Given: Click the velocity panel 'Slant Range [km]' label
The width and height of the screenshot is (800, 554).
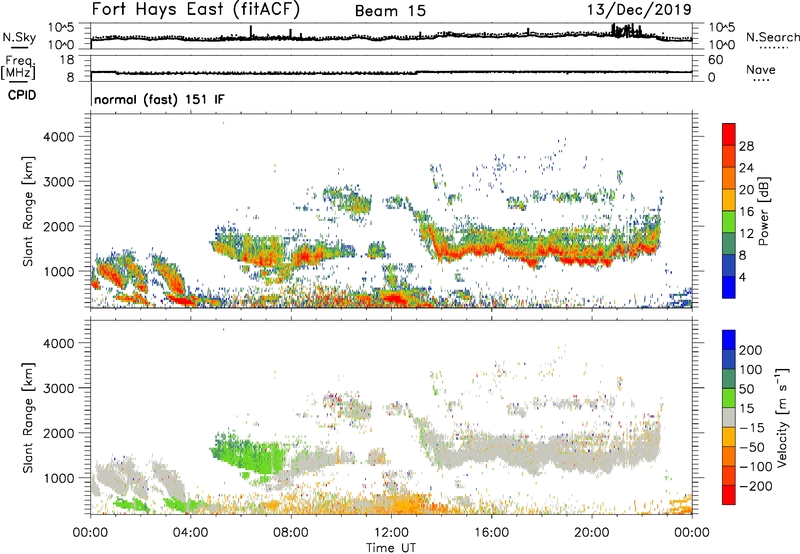Looking at the screenshot, I should tap(28, 417).
